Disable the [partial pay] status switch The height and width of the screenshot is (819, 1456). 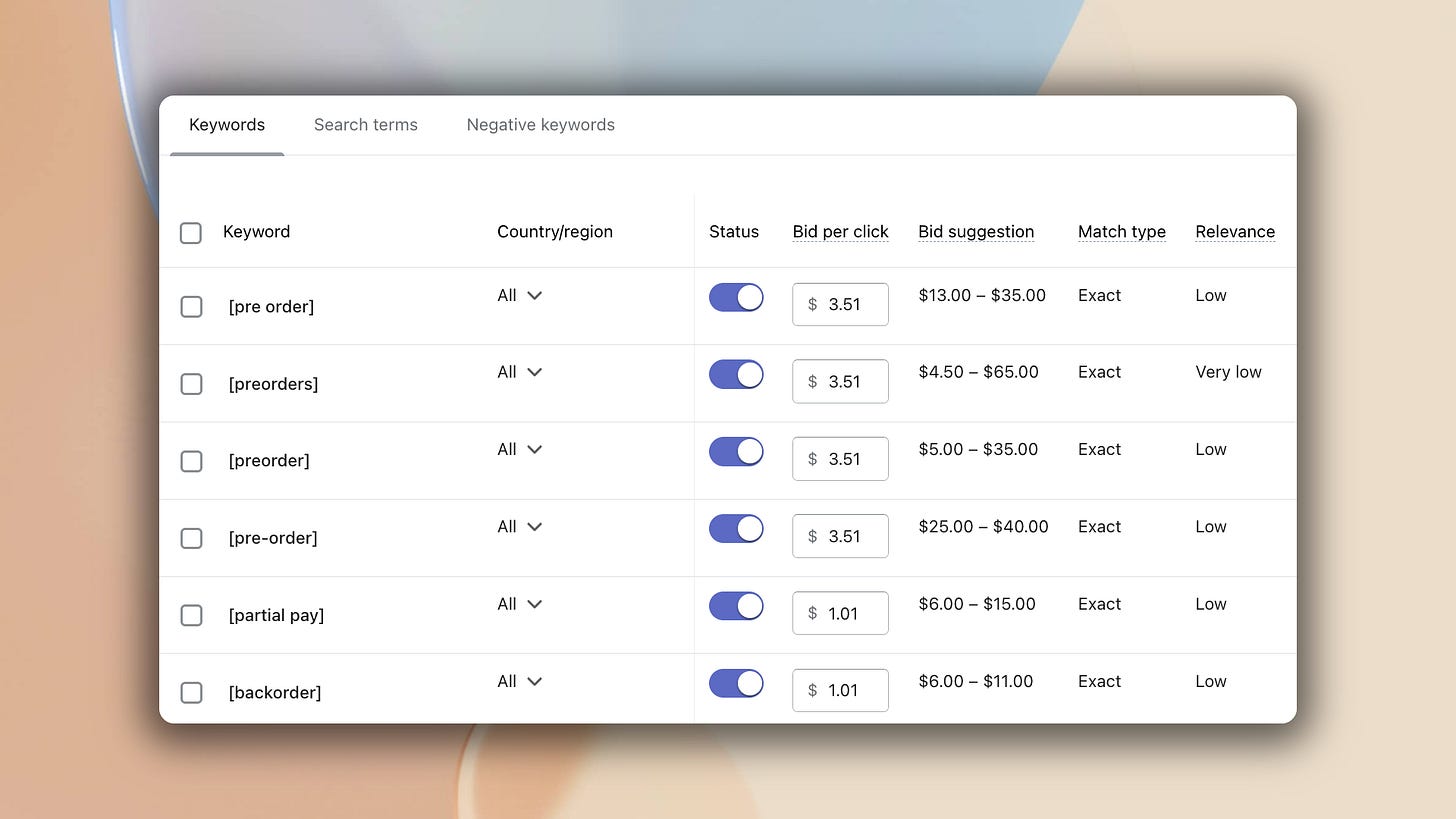click(x=736, y=606)
